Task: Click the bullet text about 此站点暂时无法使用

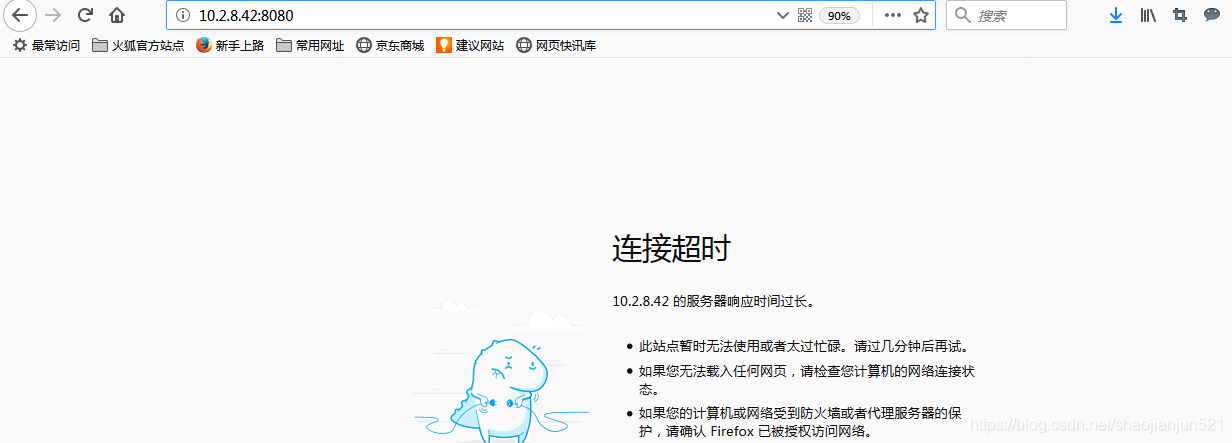Action: coord(805,347)
